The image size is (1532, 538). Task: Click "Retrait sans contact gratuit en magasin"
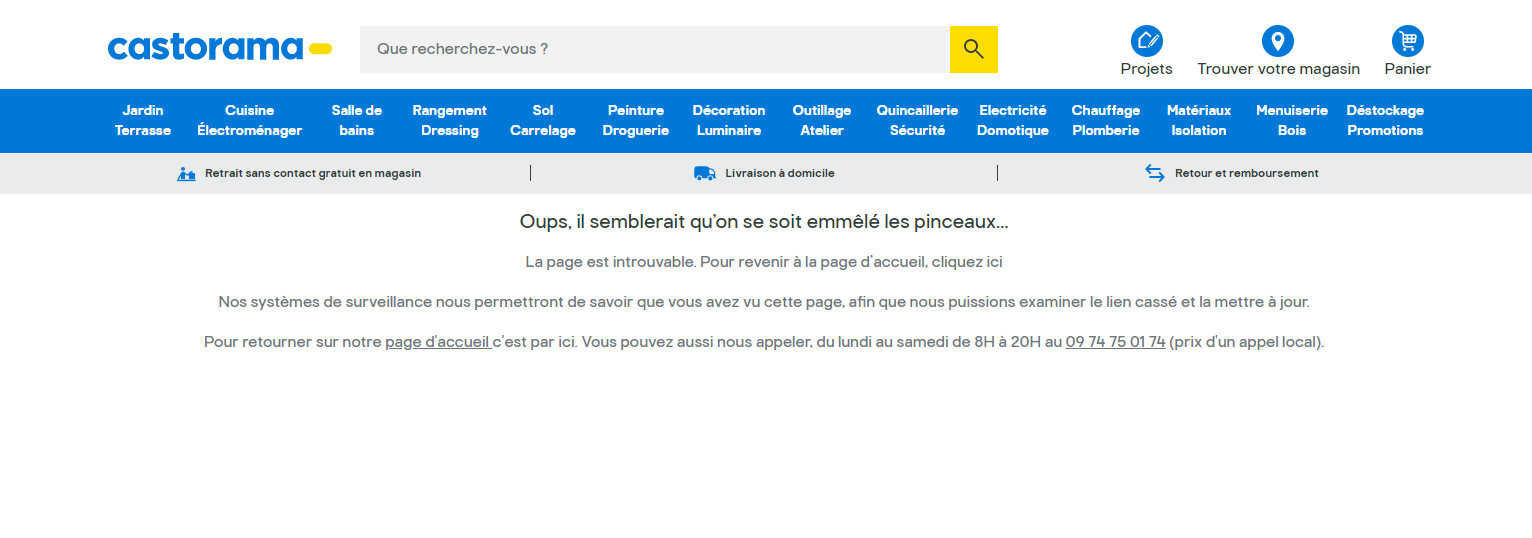point(313,173)
